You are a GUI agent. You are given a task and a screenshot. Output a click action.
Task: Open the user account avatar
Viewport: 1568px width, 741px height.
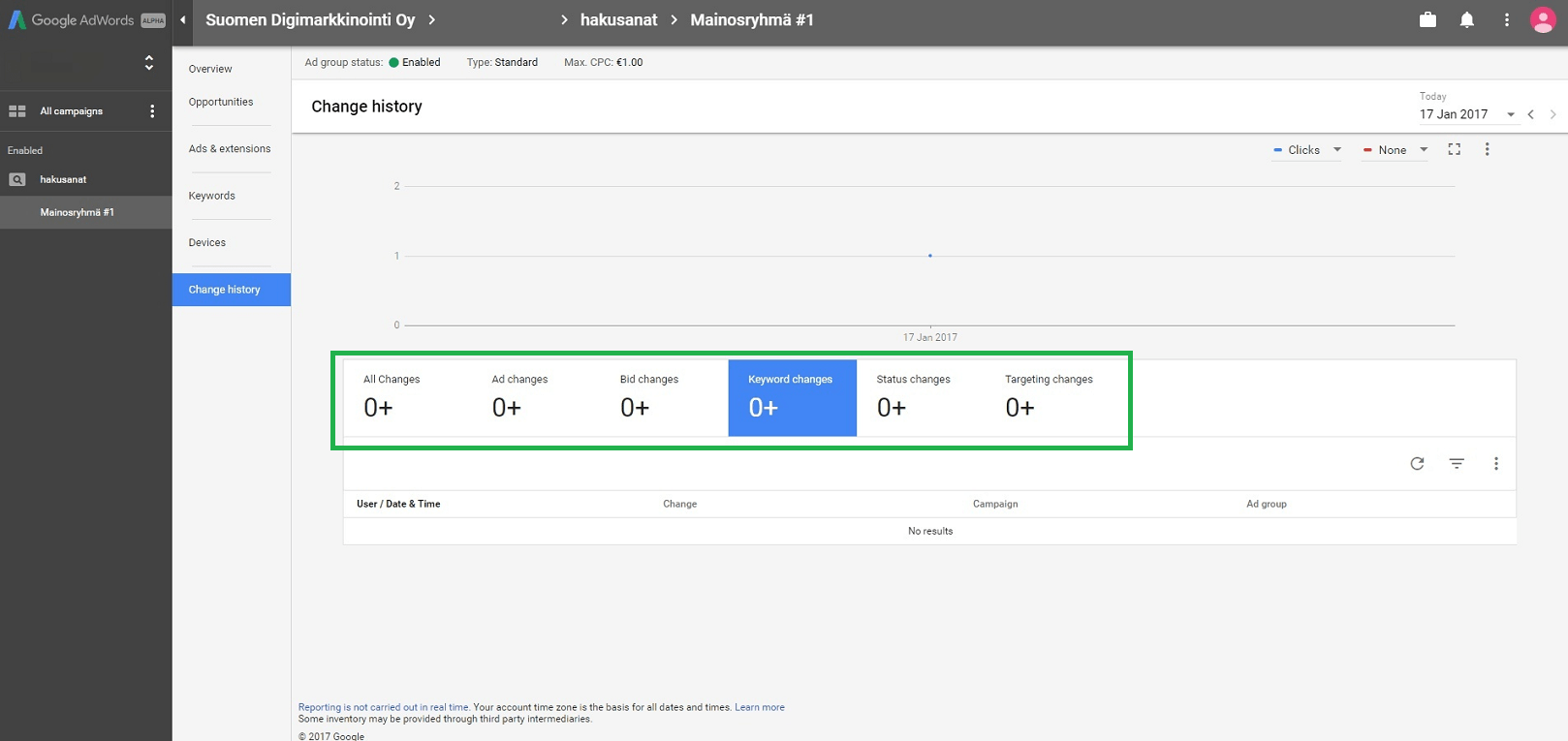pos(1543,19)
